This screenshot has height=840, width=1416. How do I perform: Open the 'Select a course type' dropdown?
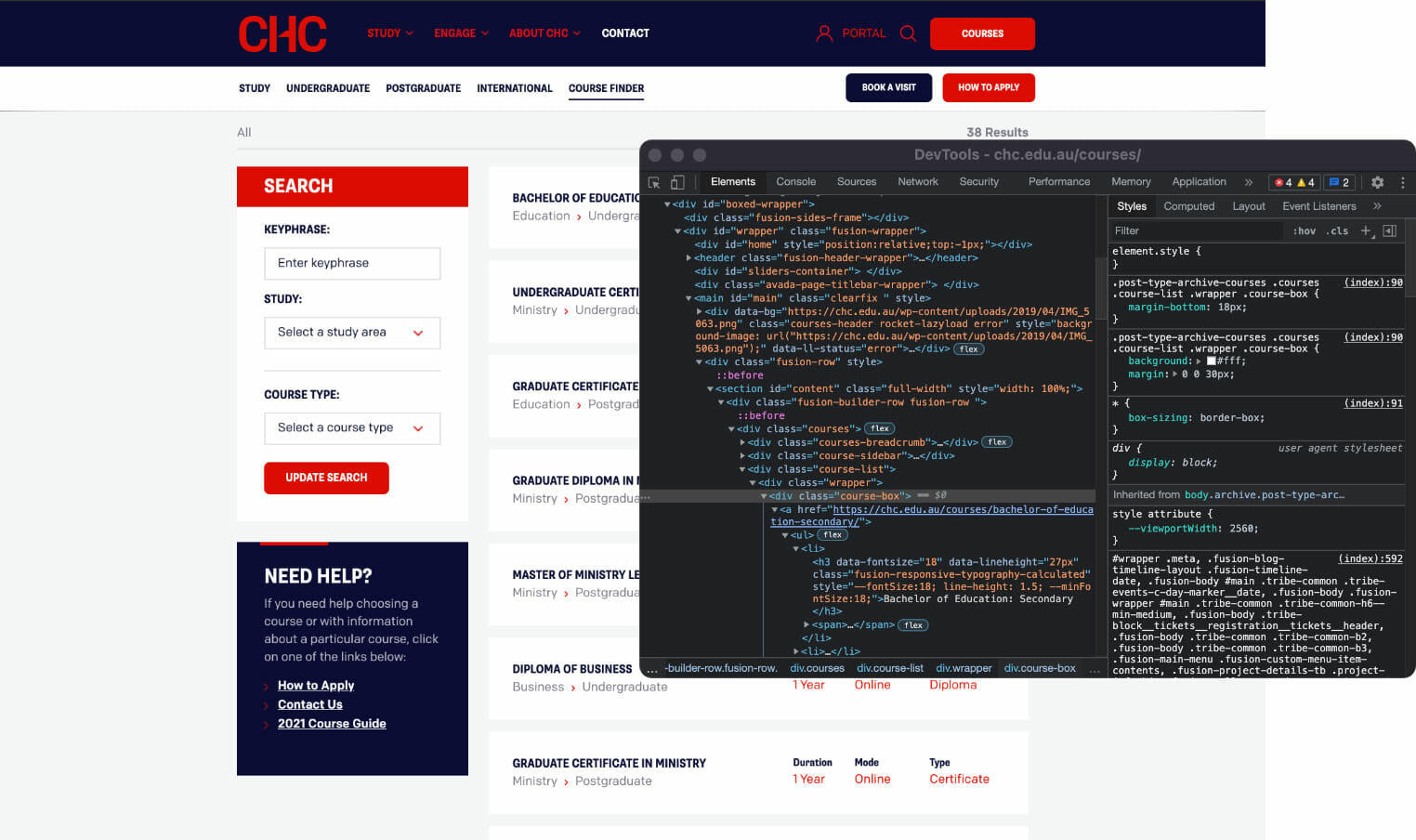pos(352,428)
